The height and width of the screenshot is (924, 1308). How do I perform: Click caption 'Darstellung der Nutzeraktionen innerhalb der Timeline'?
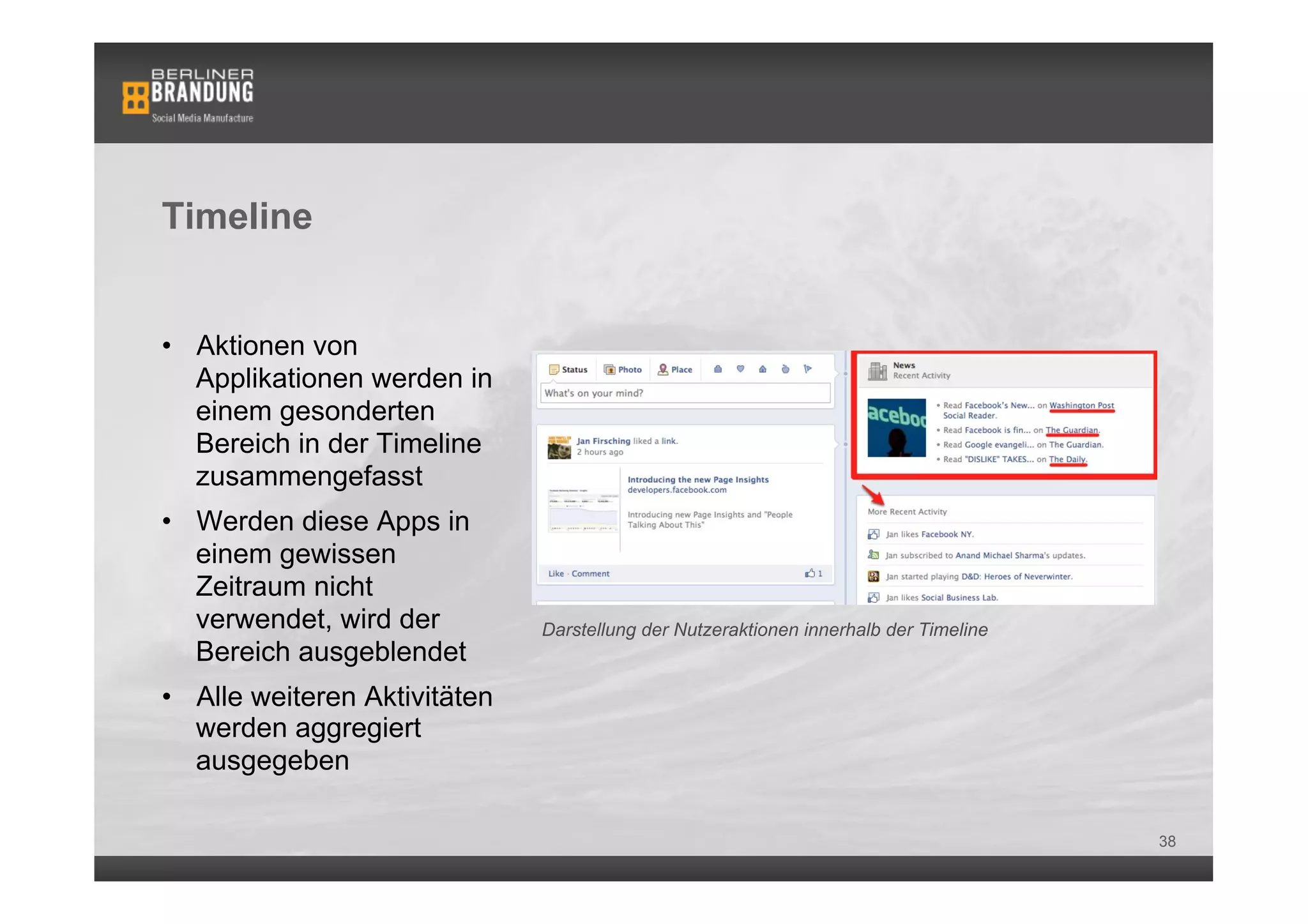pos(764,630)
